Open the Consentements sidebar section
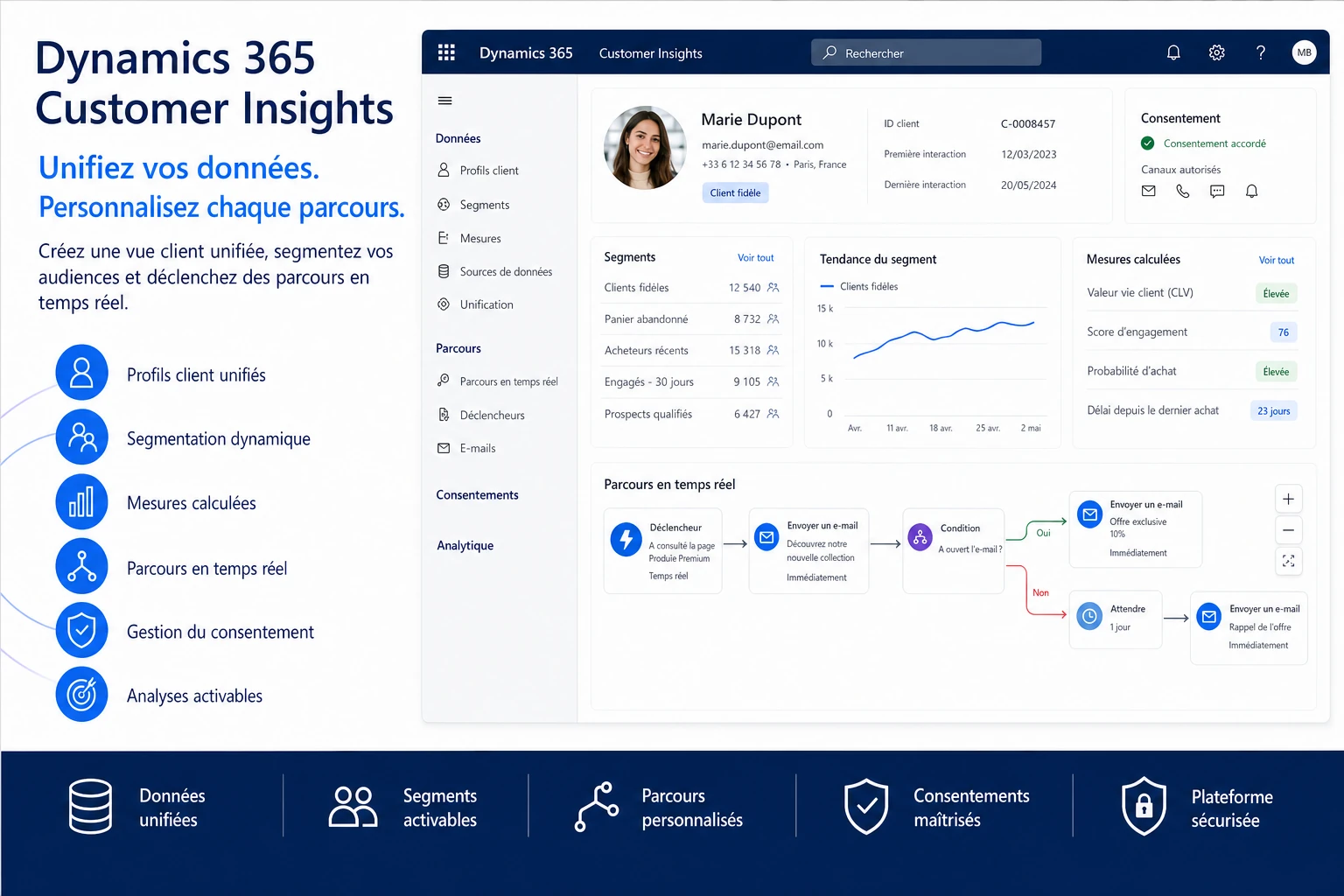The width and height of the screenshot is (1344, 896). [x=478, y=495]
